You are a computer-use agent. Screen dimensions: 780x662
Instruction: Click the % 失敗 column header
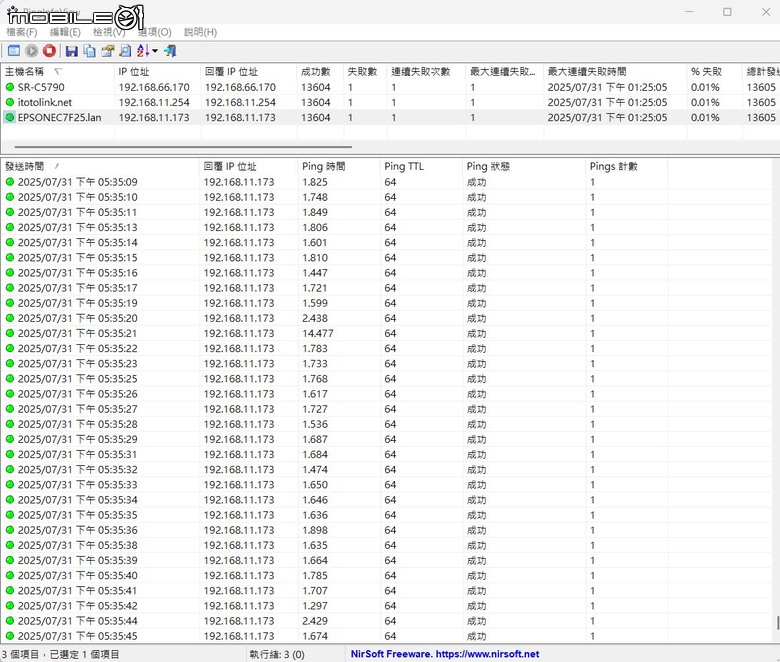(x=715, y=72)
